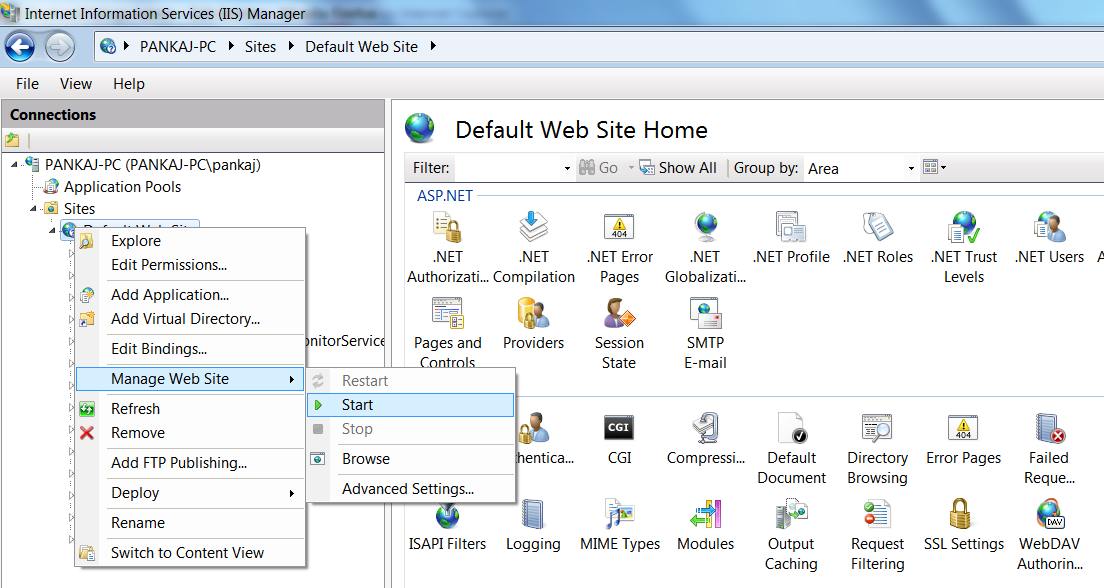
Task: Choose Rename from the context menu
Action: point(190,523)
